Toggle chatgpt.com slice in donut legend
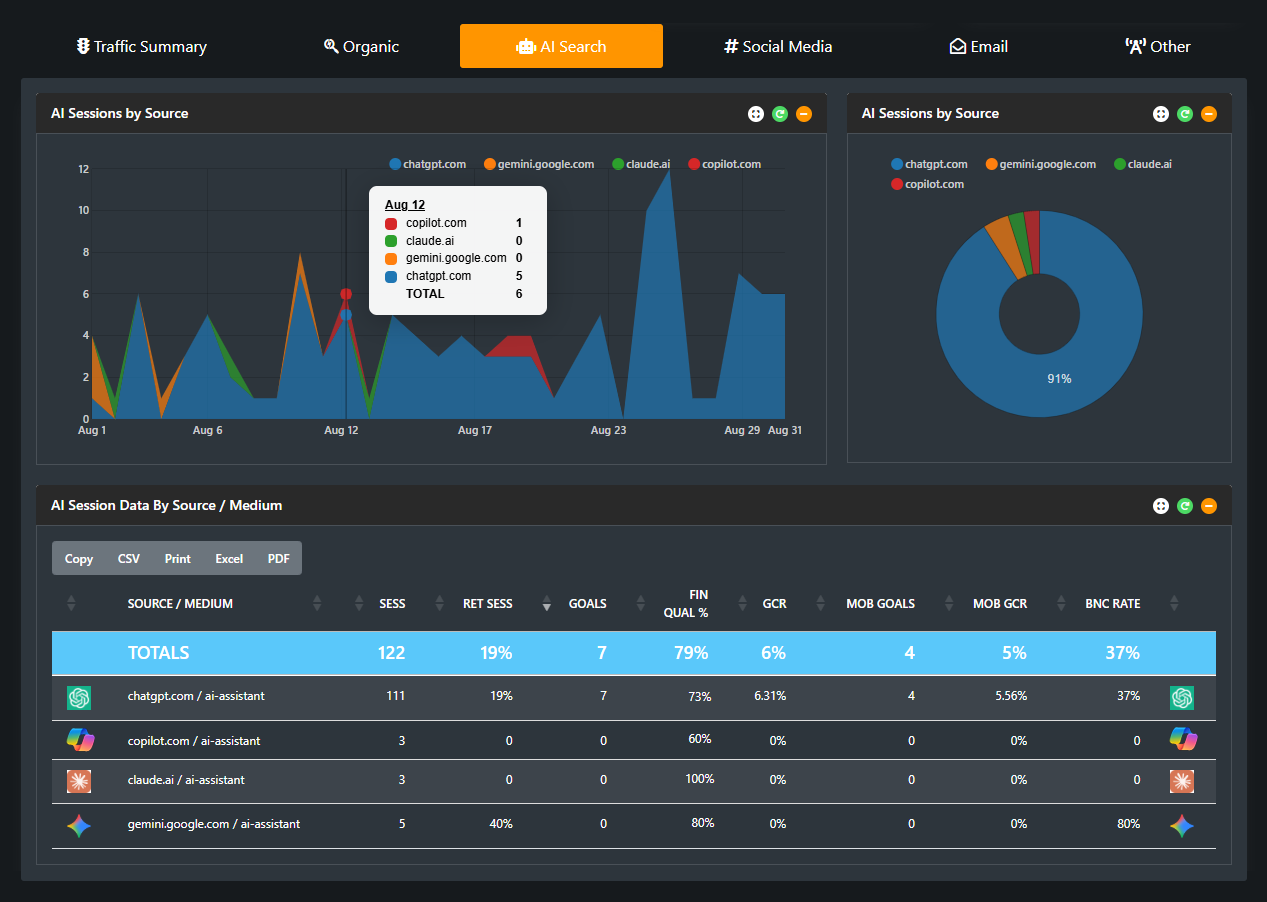Image resolution: width=1267 pixels, height=902 pixels. (929, 164)
